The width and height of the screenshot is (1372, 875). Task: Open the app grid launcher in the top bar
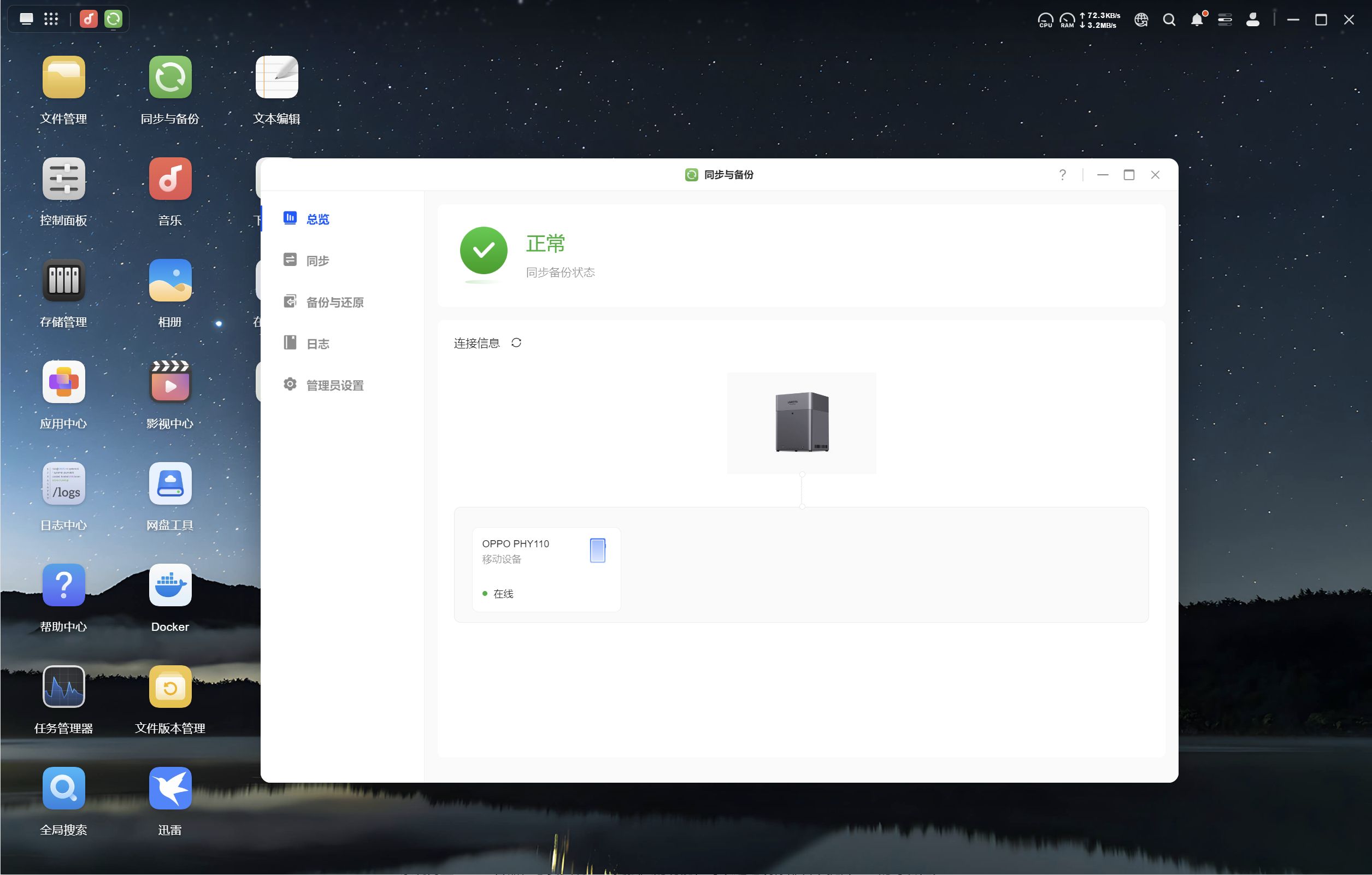[51, 19]
